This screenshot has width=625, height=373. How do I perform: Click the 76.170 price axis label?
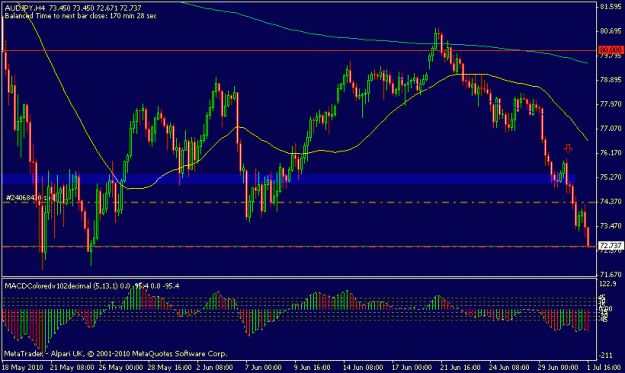coord(610,153)
